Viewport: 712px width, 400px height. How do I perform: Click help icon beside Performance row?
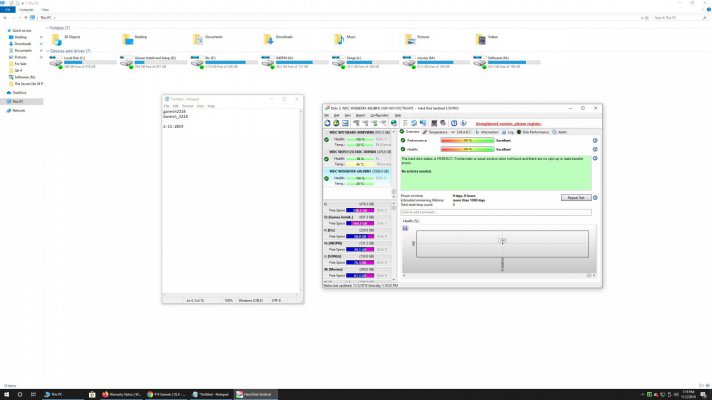pos(595,140)
